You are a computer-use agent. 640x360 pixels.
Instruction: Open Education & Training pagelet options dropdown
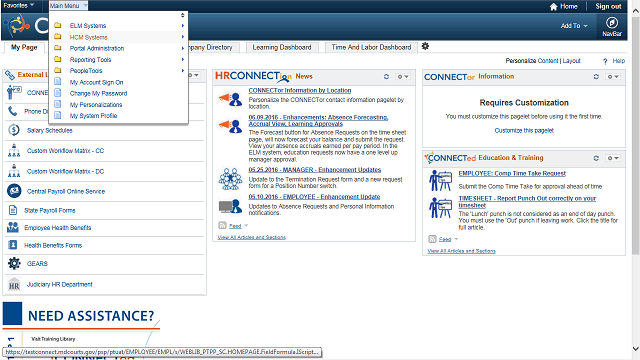pos(612,158)
